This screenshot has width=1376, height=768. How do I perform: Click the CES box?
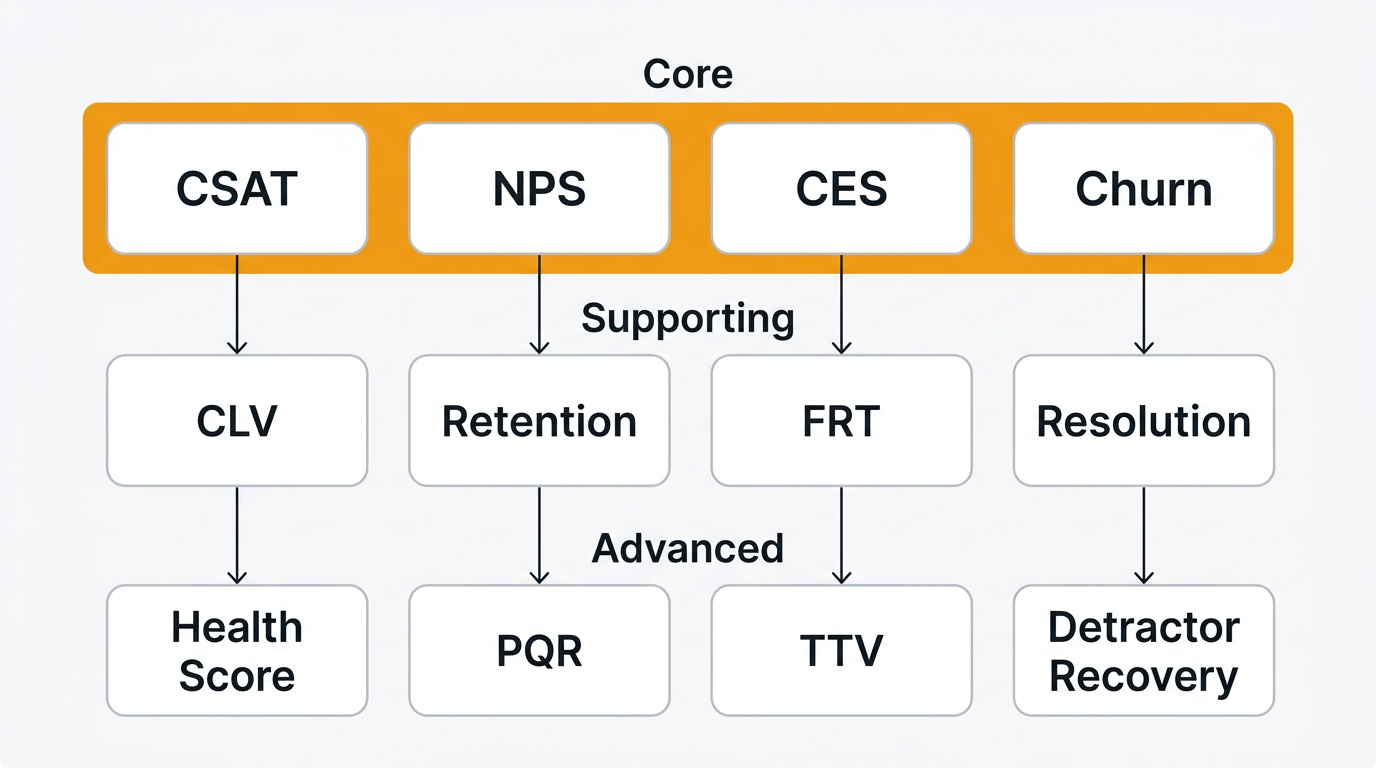841,189
